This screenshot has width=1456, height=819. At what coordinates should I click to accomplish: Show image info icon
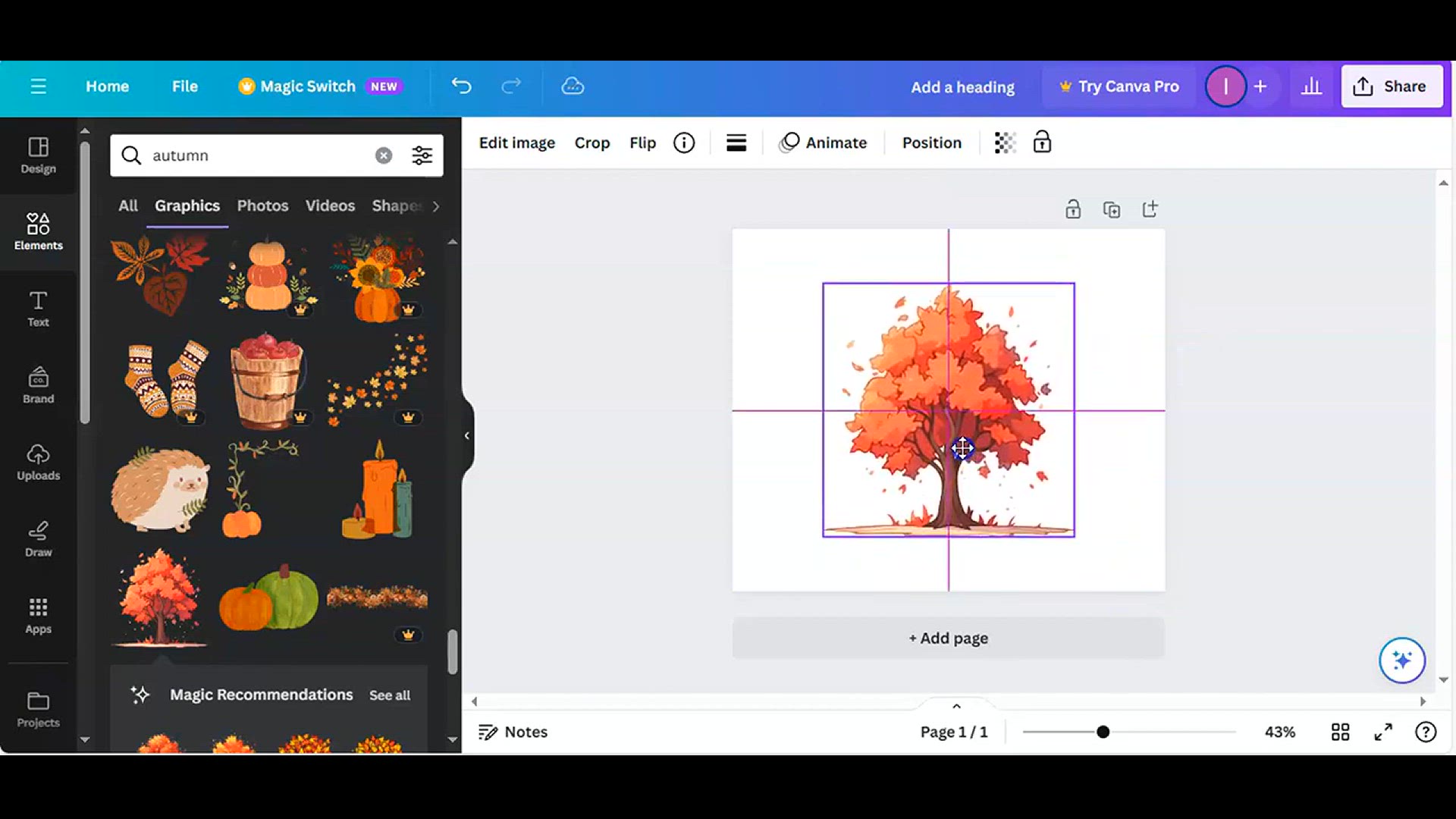pyautogui.click(x=684, y=143)
